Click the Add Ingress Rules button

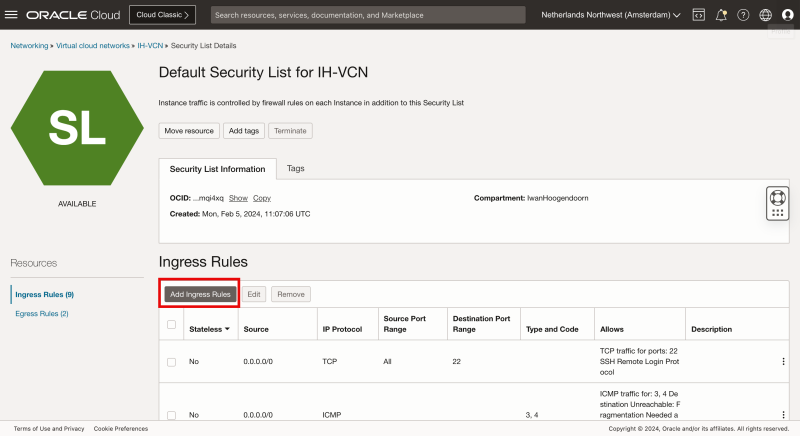tap(200, 294)
